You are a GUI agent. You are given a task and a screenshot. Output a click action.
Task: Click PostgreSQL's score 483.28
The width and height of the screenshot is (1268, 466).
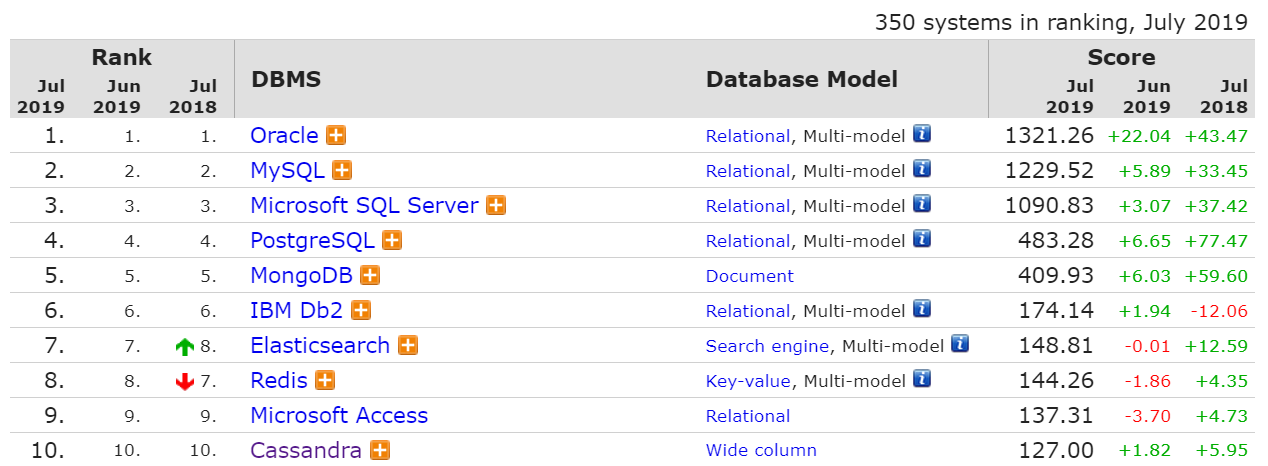(1056, 240)
